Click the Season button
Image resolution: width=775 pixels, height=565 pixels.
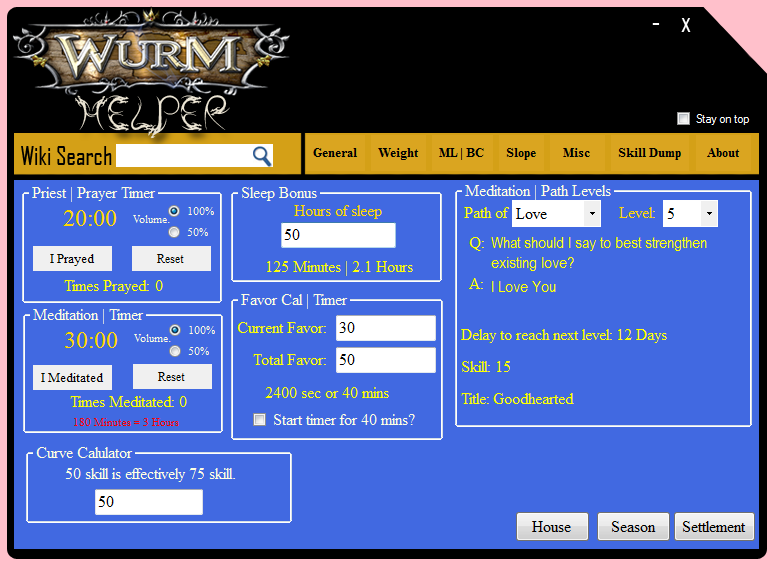coord(633,526)
